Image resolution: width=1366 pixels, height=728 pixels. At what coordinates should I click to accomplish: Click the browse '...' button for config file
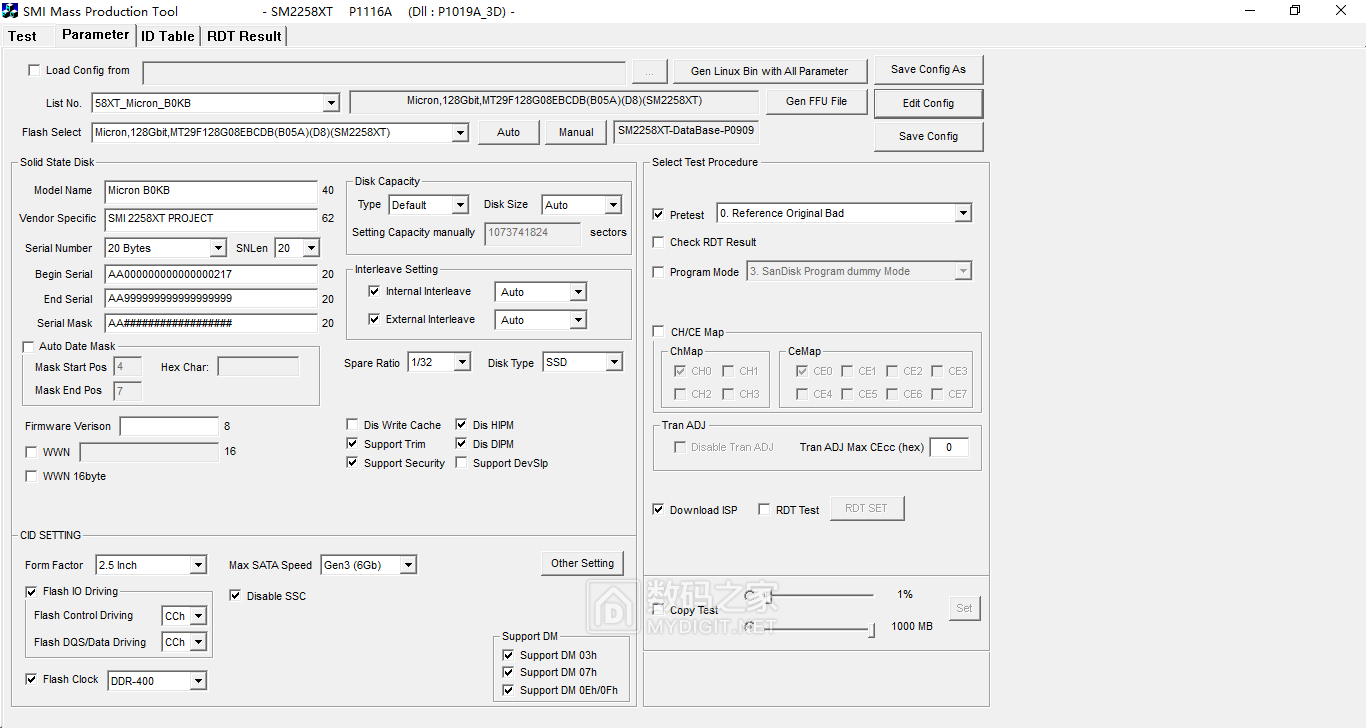649,72
